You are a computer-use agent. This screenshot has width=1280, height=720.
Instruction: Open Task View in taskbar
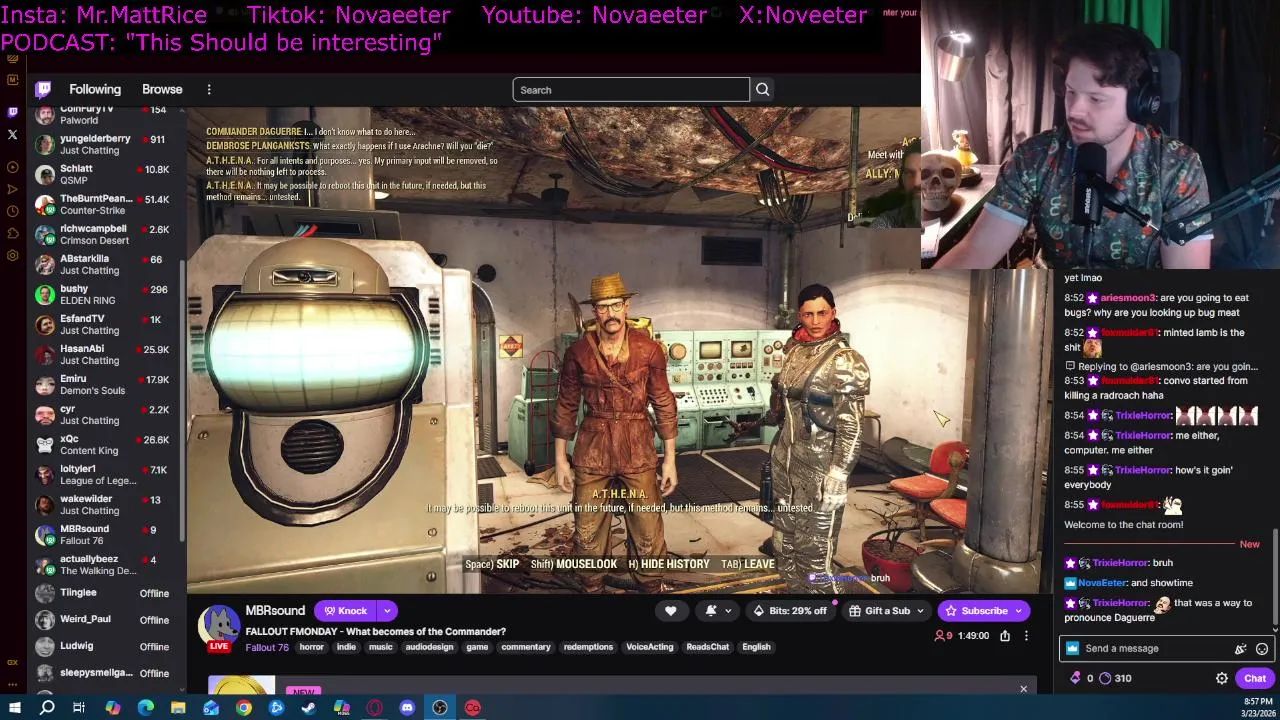pyautogui.click(x=79, y=708)
